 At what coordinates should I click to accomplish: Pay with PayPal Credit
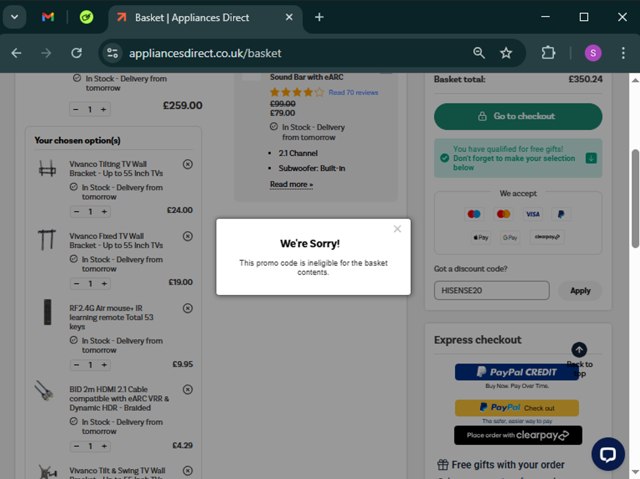click(517, 372)
